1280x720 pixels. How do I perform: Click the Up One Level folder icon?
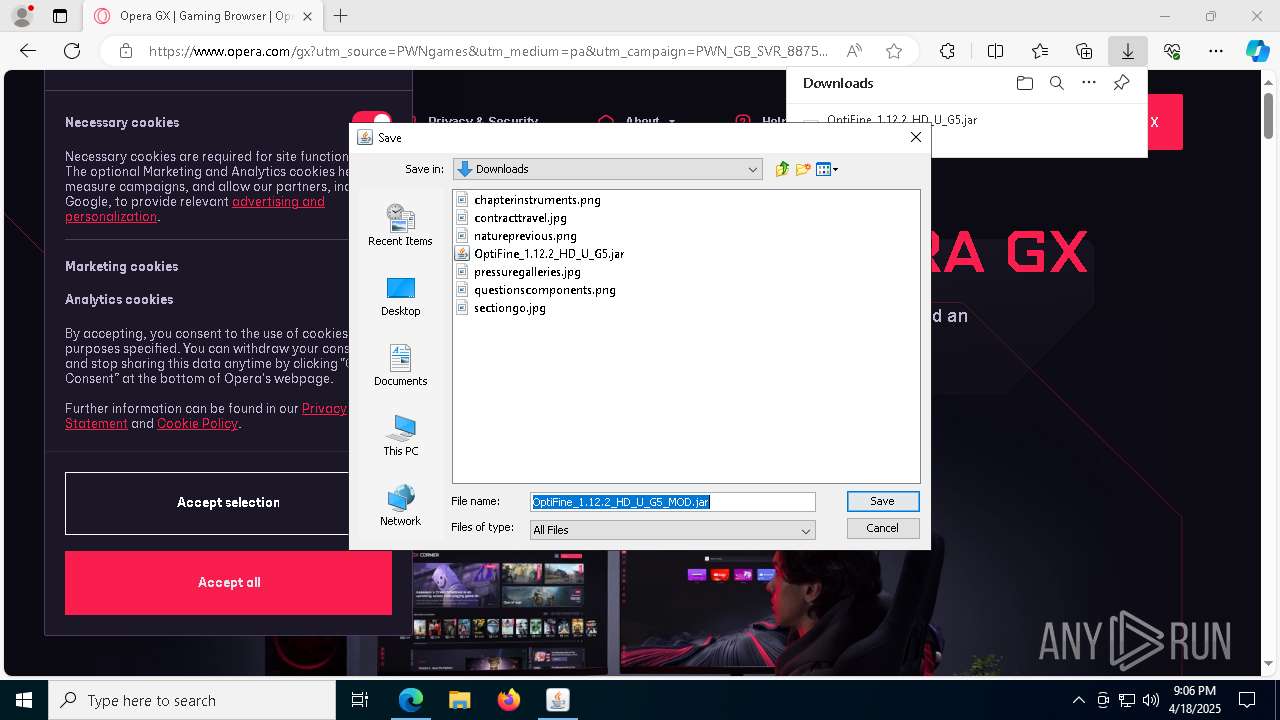coord(782,169)
